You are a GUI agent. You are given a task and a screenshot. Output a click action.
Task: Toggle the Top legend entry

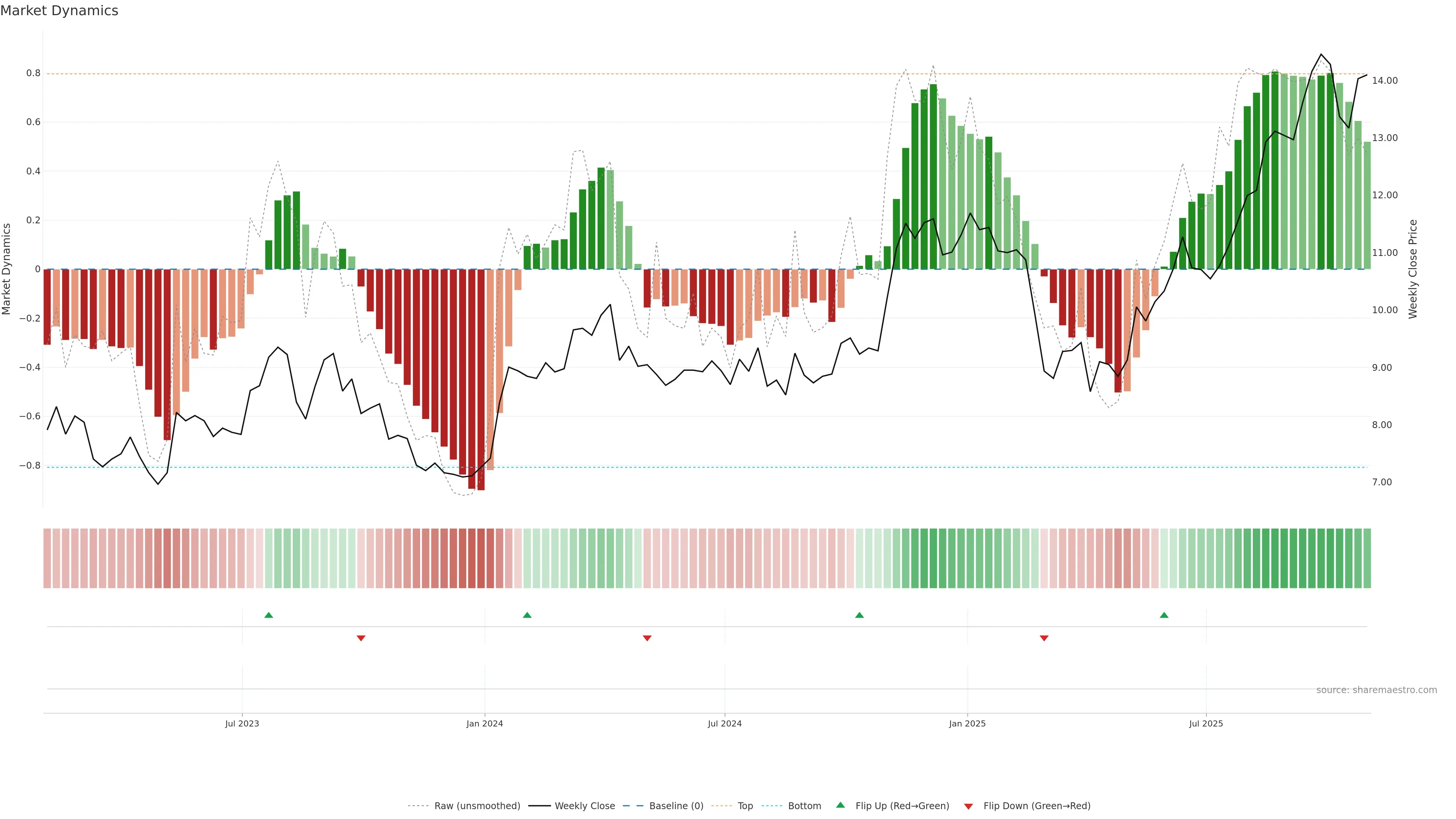coord(745,806)
